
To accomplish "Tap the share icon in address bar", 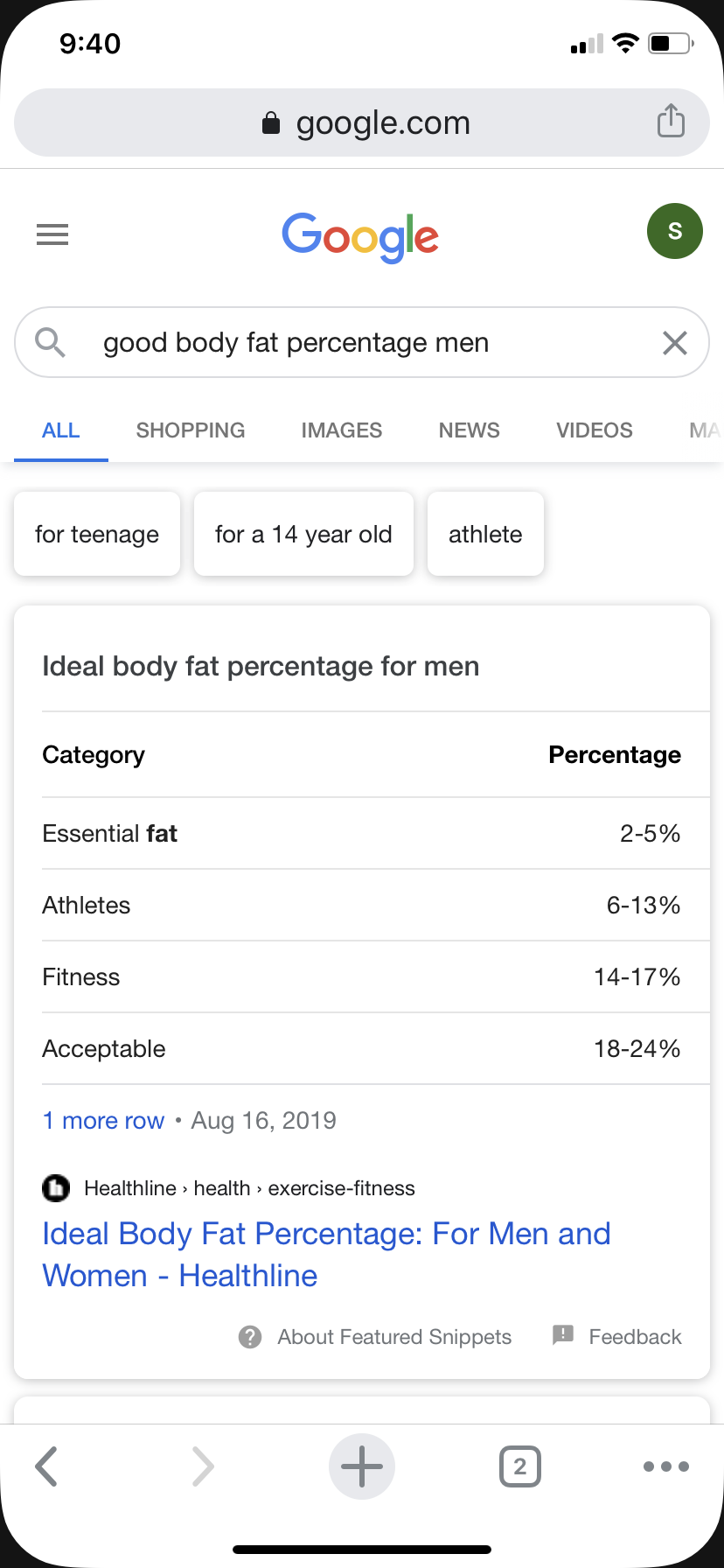I will click(671, 122).
